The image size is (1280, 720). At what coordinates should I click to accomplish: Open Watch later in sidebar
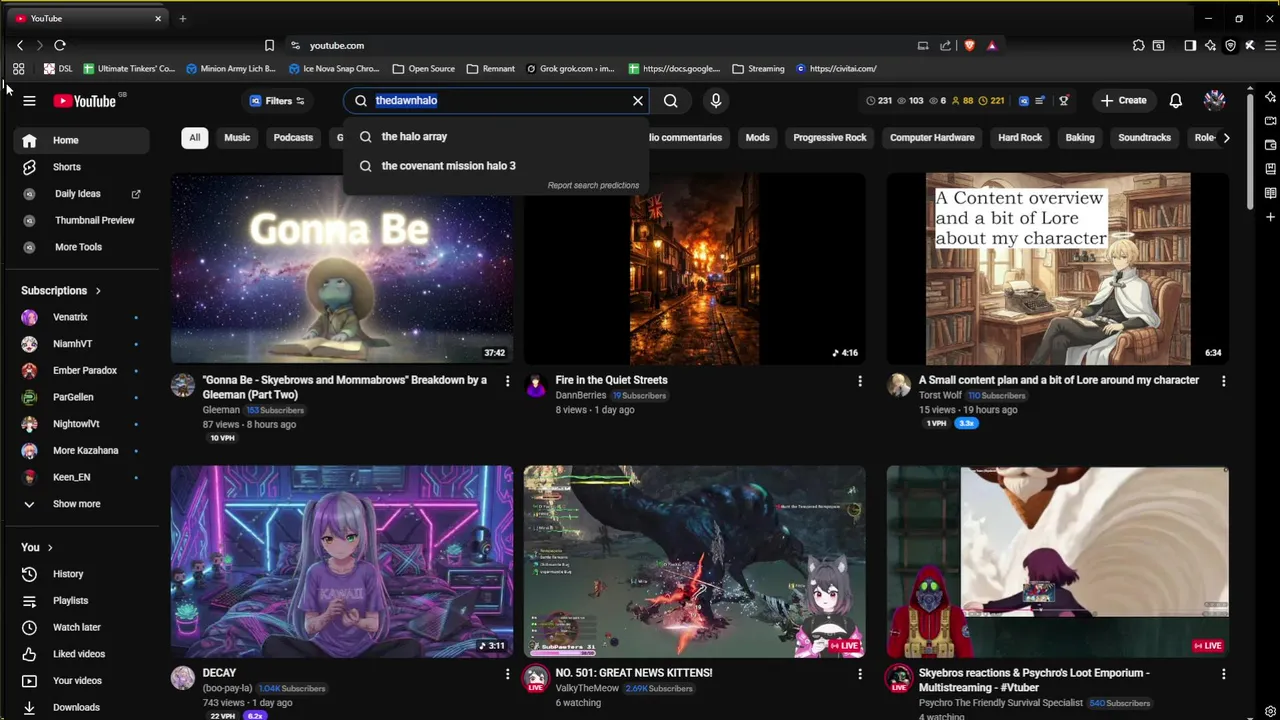(x=82, y=627)
